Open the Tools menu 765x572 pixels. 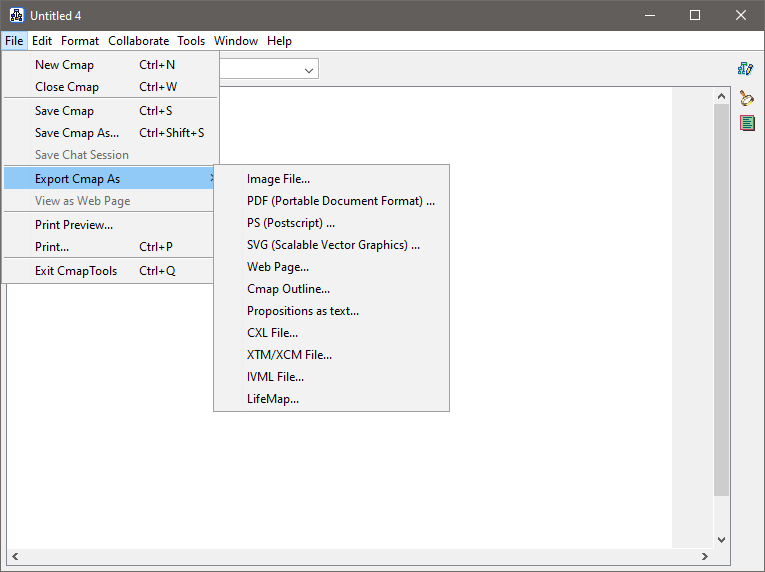pos(191,41)
